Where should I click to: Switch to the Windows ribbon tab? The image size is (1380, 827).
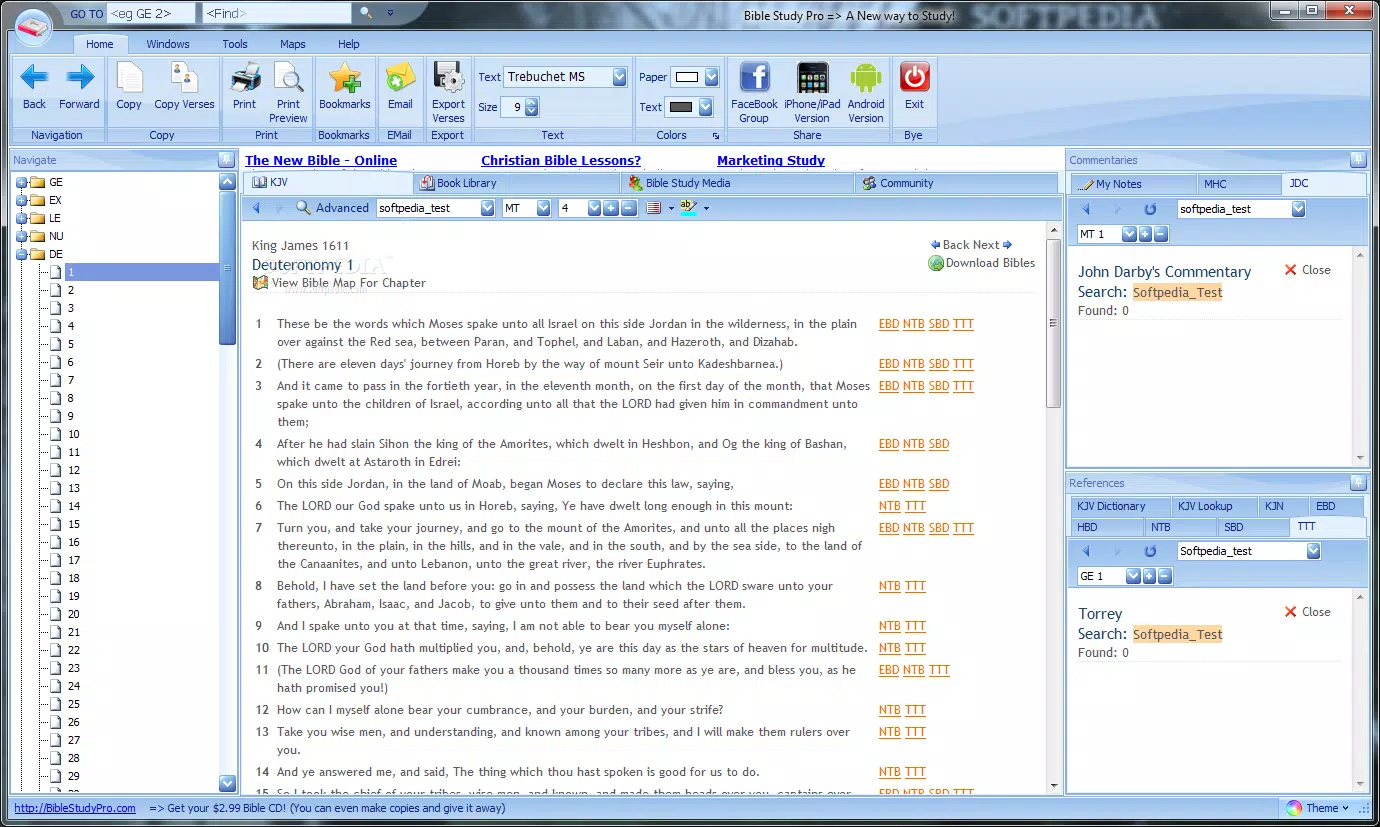168,44
